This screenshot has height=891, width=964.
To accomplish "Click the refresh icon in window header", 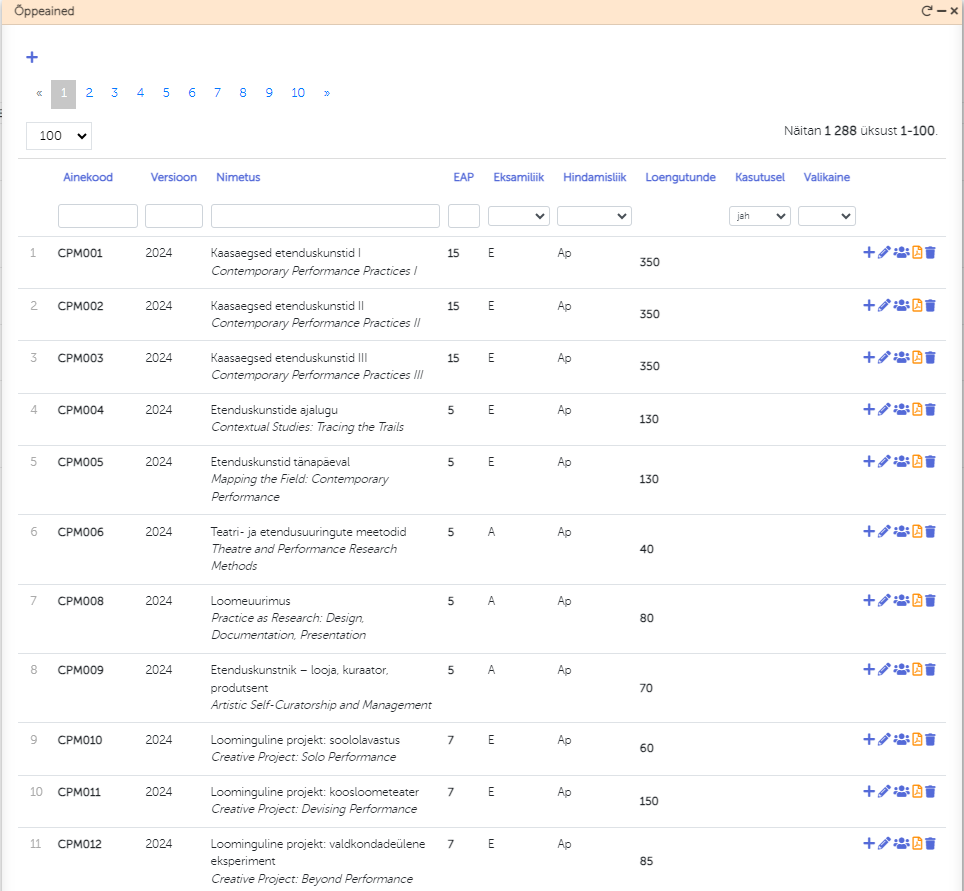I will [x=927, y=11].
